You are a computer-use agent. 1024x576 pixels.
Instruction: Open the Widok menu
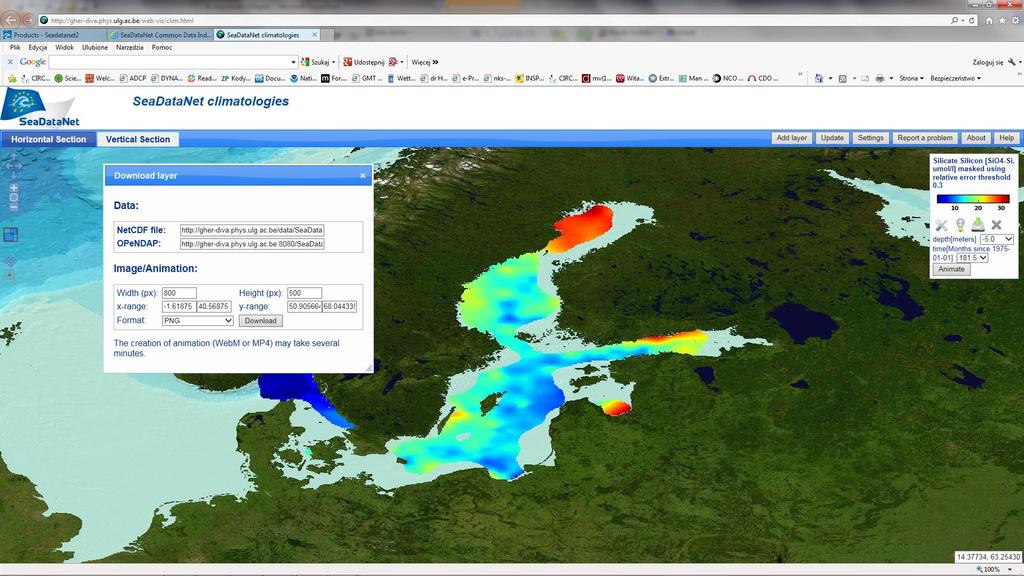coord(64,47)
